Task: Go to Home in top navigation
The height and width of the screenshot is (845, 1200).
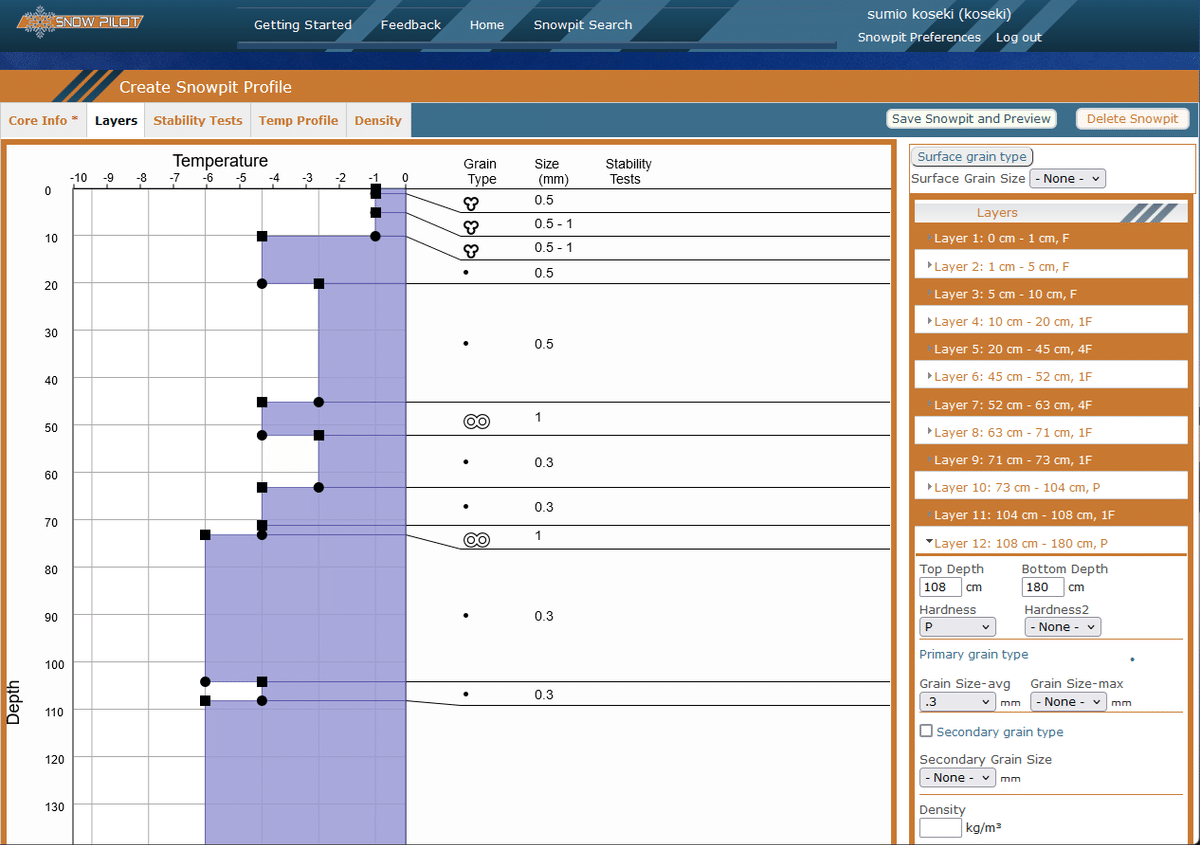Action: 487,25
